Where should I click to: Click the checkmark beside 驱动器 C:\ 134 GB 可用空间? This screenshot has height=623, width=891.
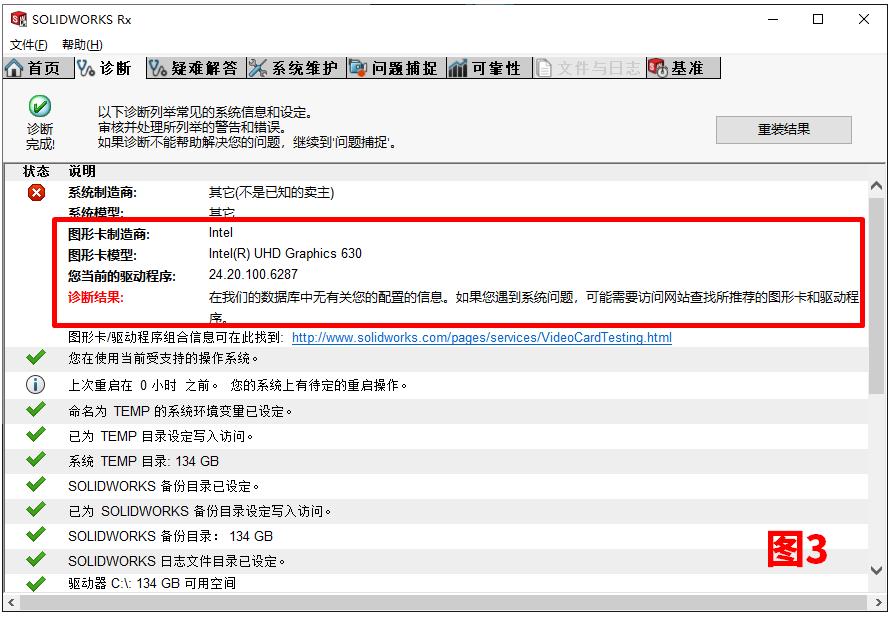click(x=36, y=583)
